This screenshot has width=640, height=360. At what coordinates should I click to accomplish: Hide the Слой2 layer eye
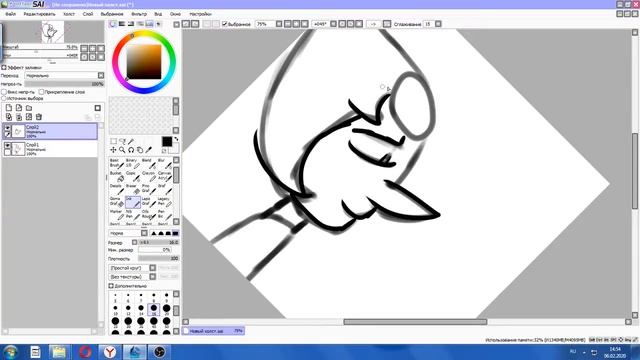coord(7,128)
